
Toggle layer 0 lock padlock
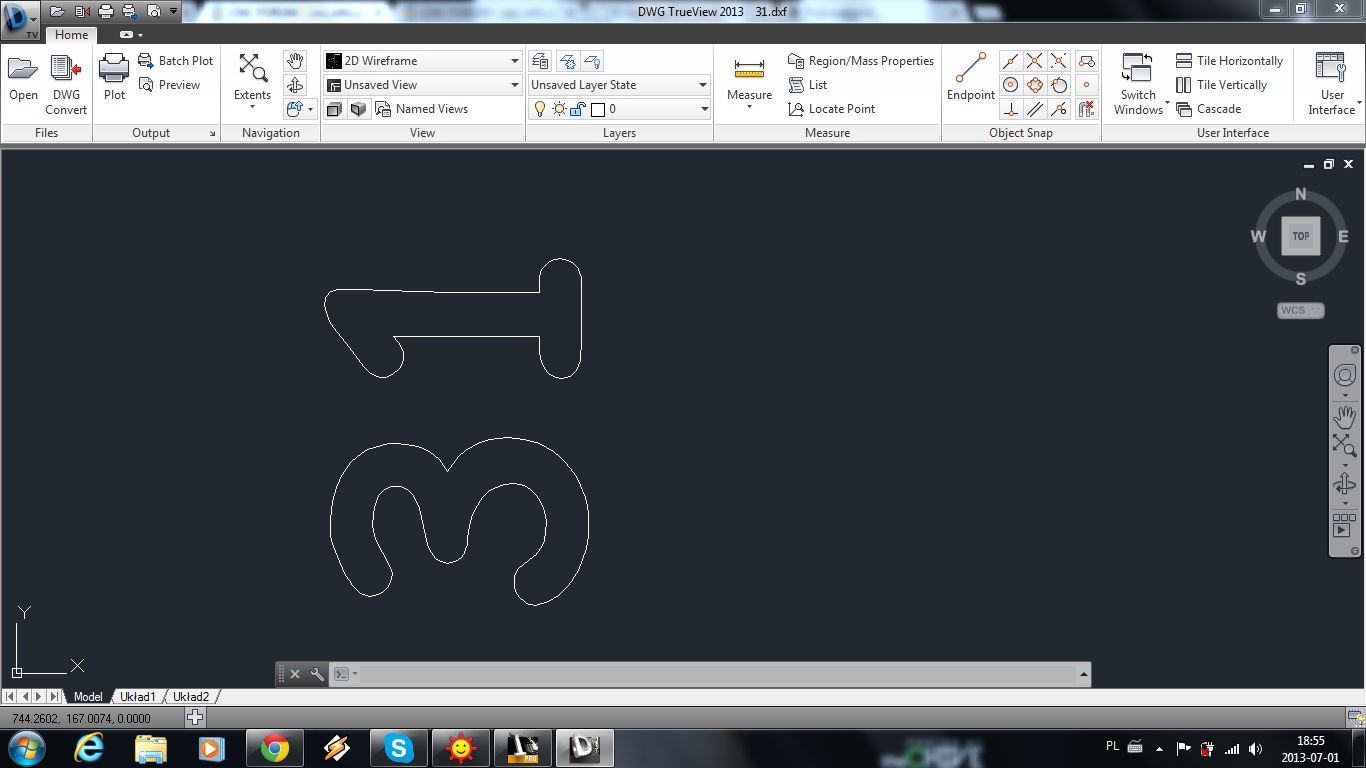[x=577, y=109]
